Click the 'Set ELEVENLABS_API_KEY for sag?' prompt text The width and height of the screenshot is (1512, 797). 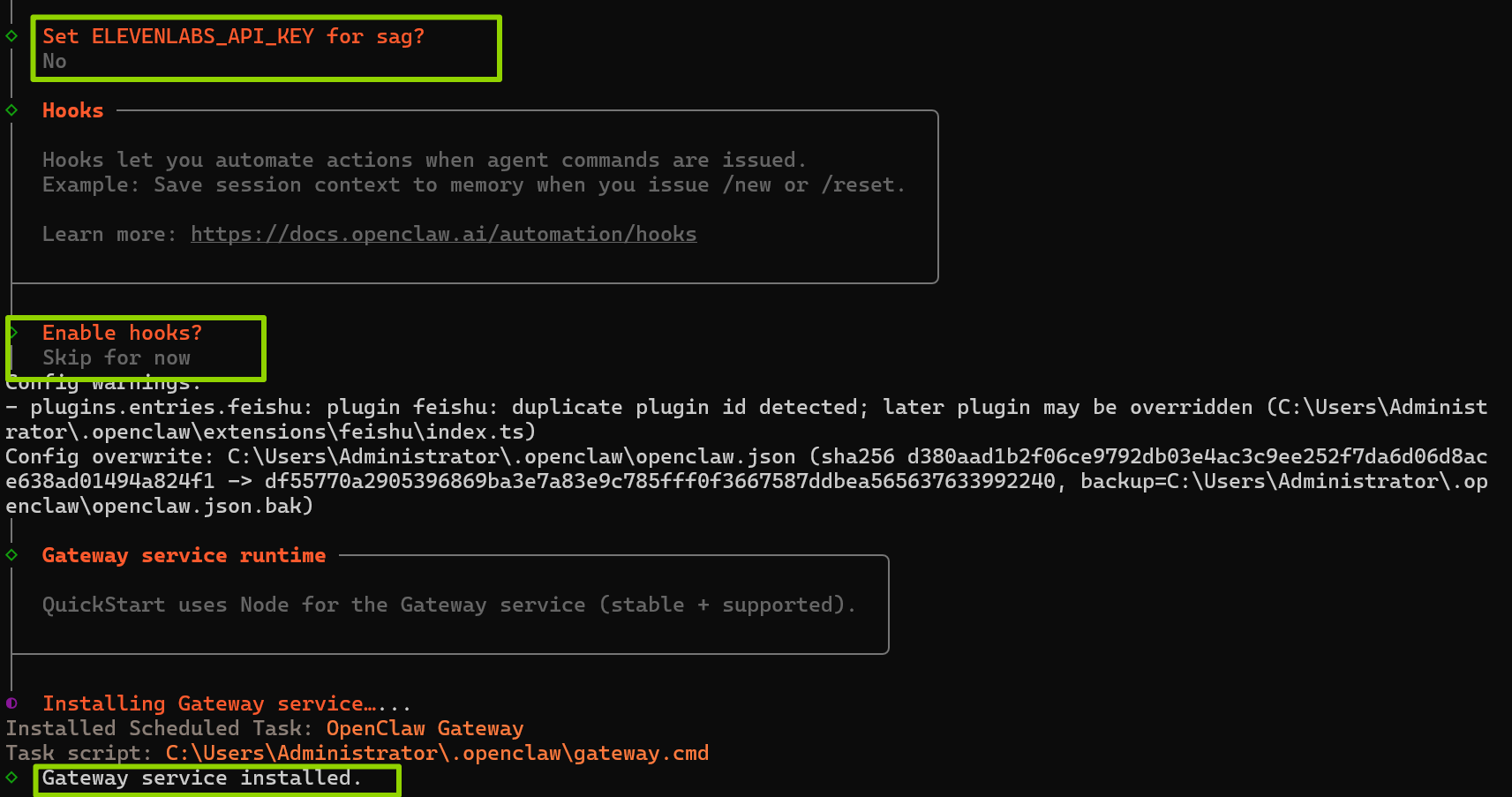[x=233, y=36]
